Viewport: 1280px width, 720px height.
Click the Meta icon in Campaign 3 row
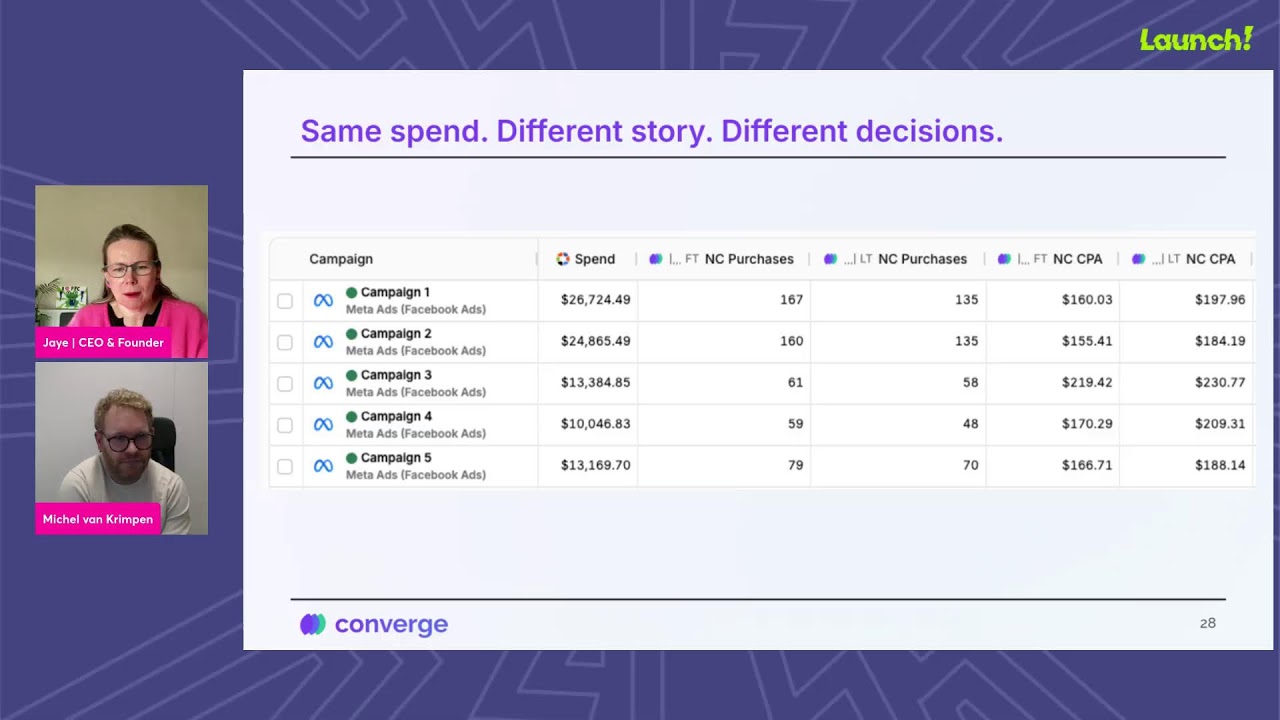(x=323, y=383)
